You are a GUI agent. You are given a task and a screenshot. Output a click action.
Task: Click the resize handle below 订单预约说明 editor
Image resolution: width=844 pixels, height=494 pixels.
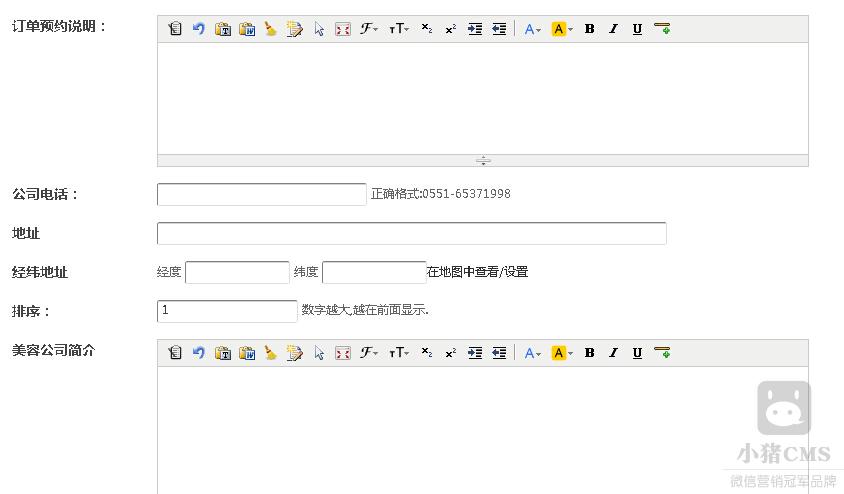[483, 160]
